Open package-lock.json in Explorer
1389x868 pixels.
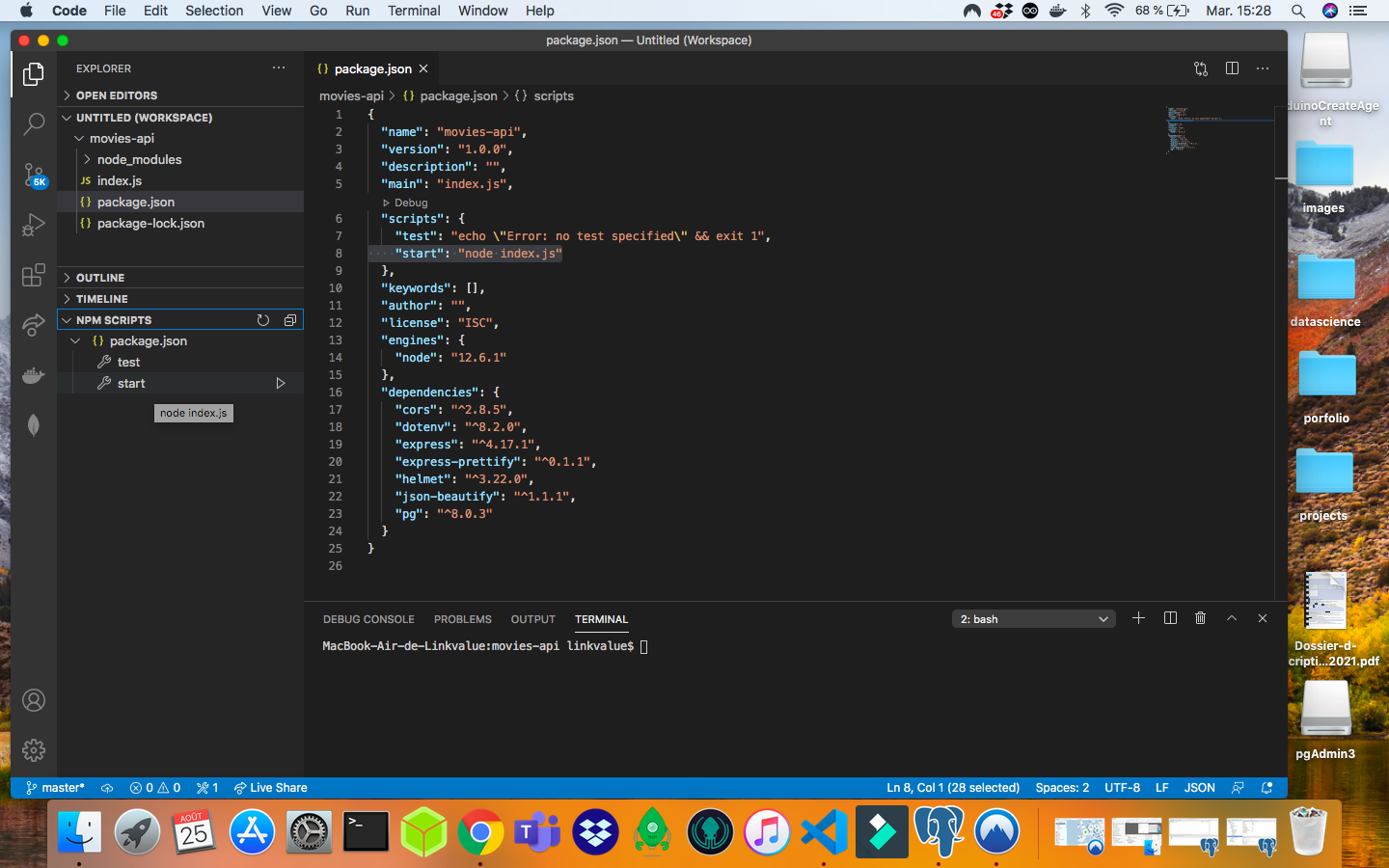(180, 223)
